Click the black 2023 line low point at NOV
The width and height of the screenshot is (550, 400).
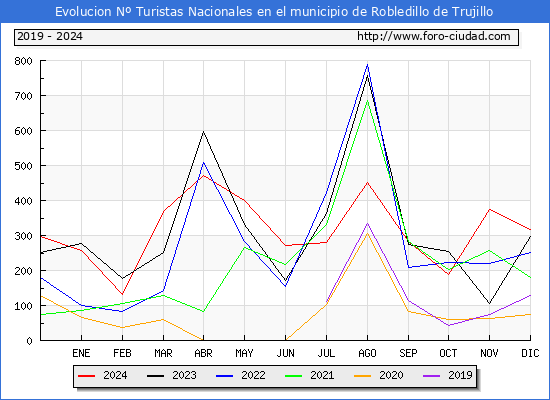pyautogui.click(x=489, y=304)
